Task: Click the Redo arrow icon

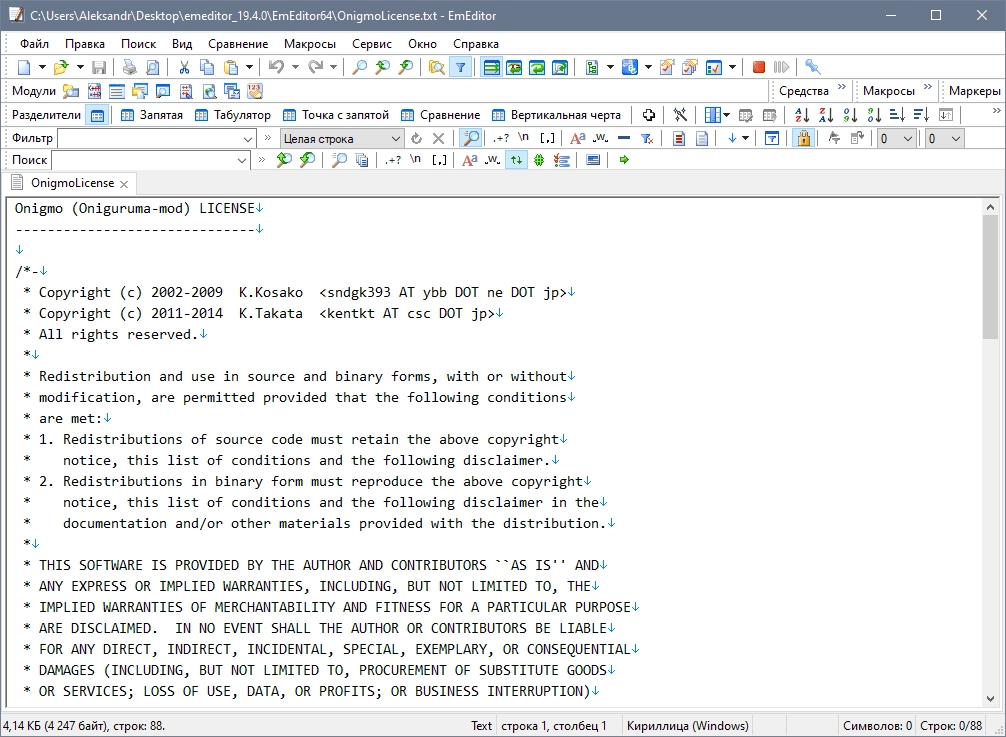Action: tap(315, 67)
